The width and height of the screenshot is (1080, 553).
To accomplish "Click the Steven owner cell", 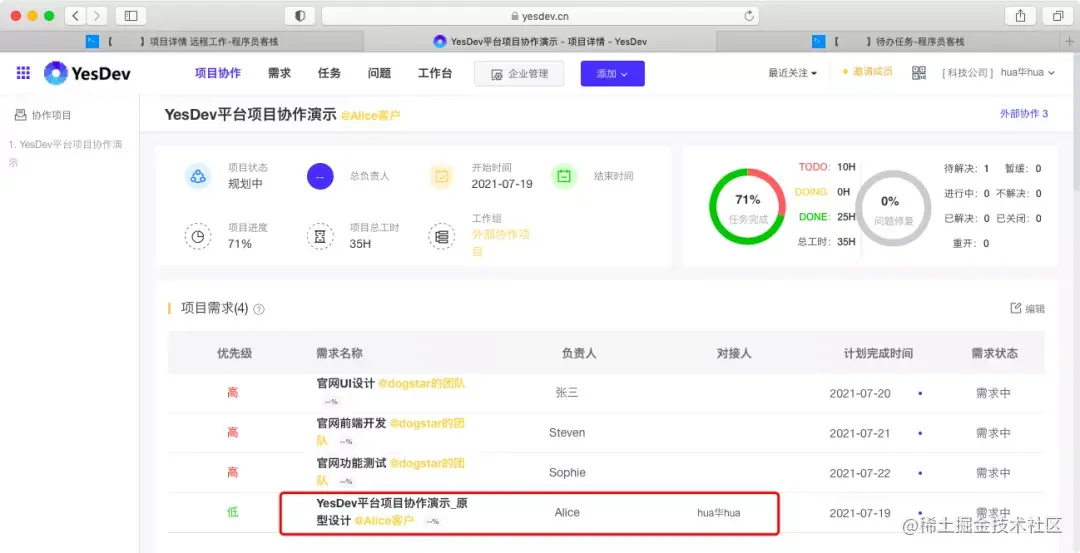I will pos(567,432).
